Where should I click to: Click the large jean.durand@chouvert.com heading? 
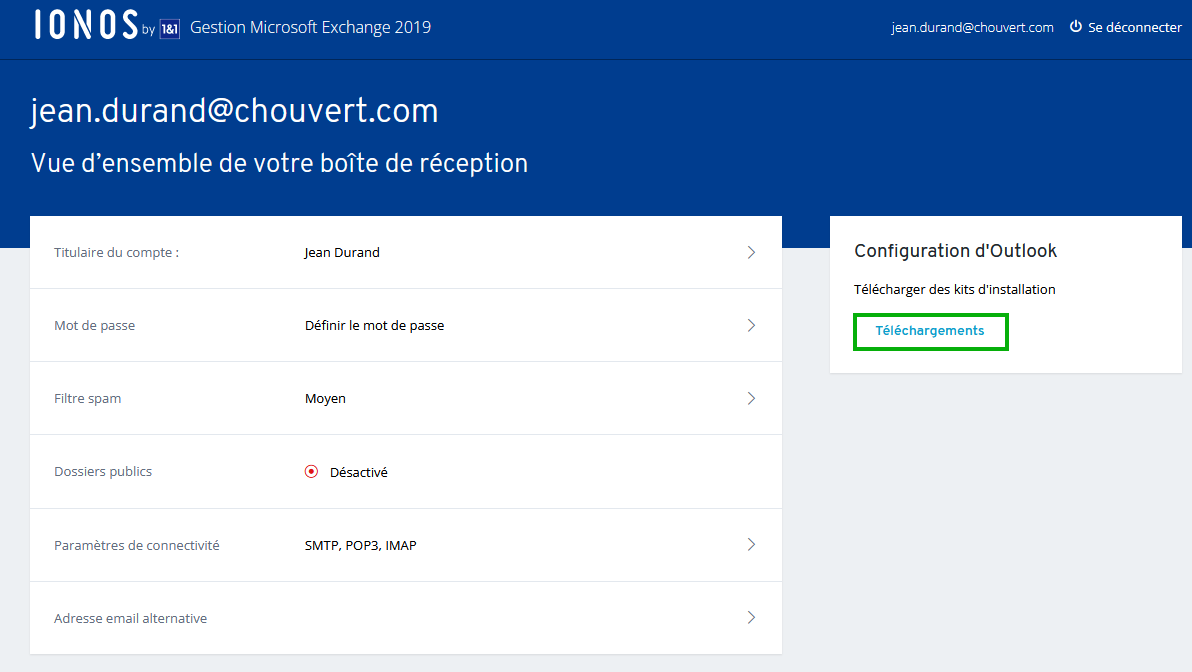(x=234, y=111)
